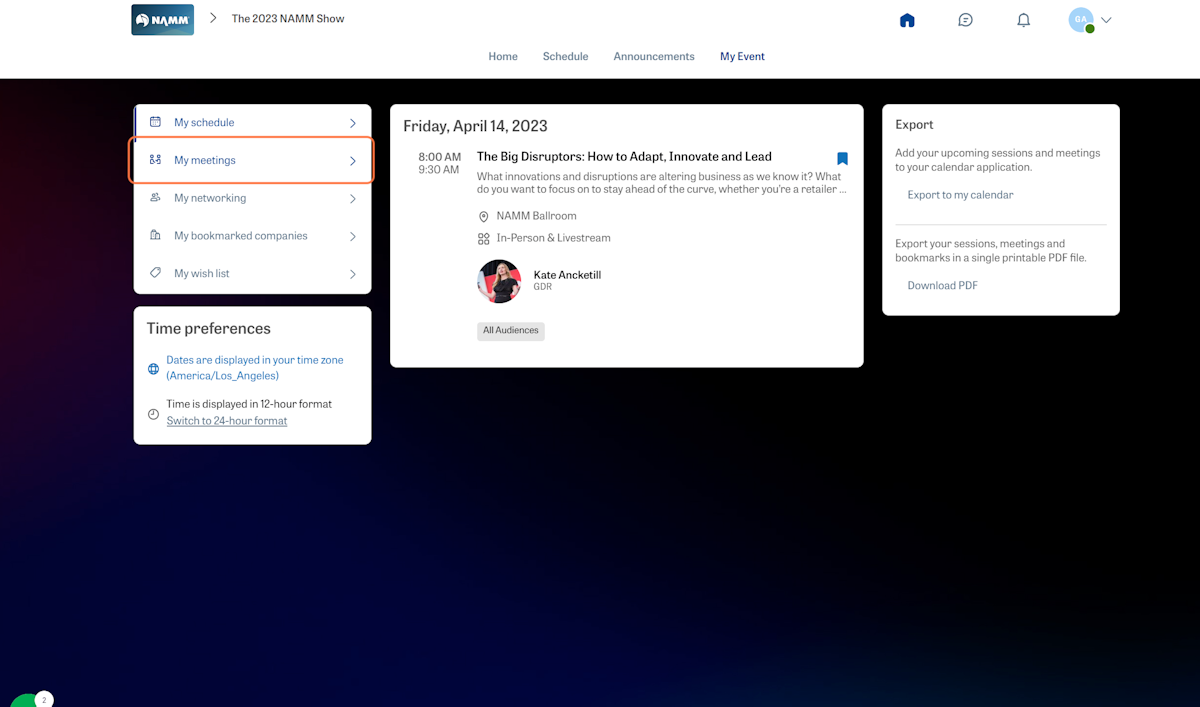Download the PDF of sessions and meetings
1200x707 pixels.
tap(942, 285)
